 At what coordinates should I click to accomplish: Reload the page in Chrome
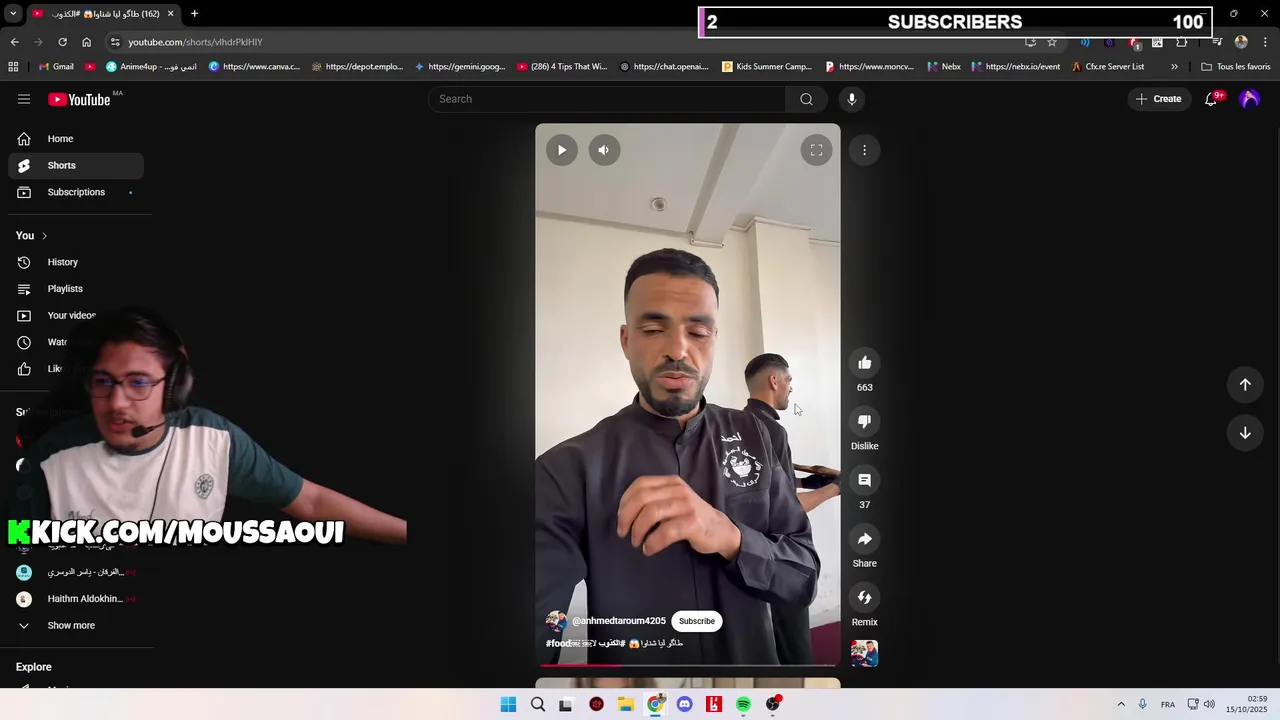pyautogui.click(x=62, y=42)
